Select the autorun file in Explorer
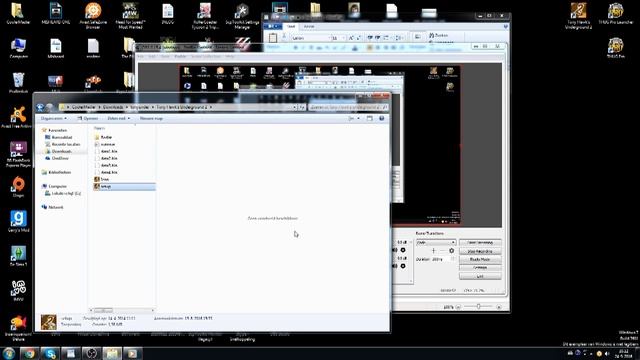The width and height of the screenshot is (640, 360). point(105,144)
